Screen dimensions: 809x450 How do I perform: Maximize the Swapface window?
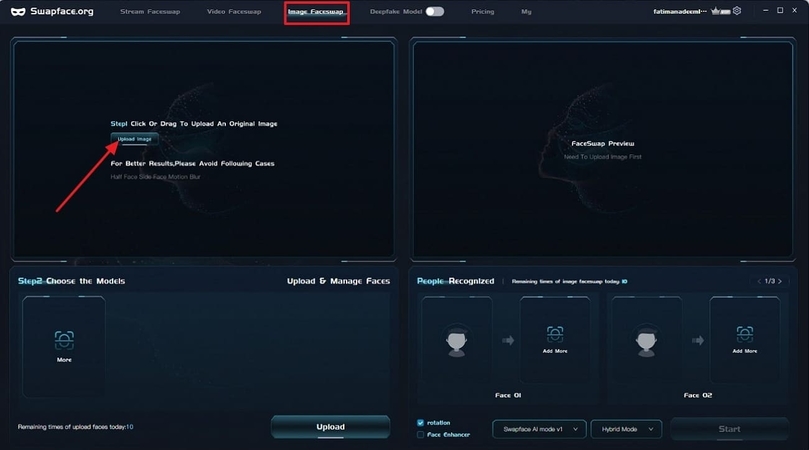pyautogui.click(x=780, y=10)
